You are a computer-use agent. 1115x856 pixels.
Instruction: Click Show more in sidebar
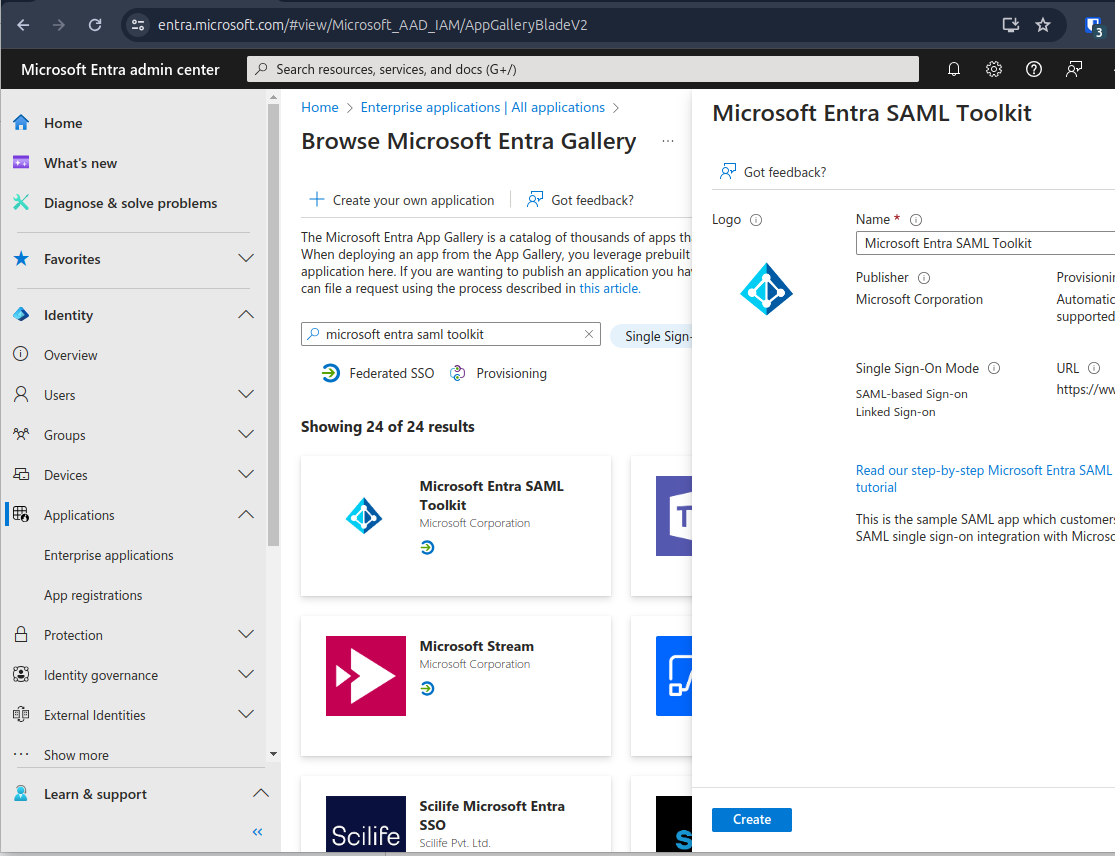pyautogui.click(x=76, y=755)
